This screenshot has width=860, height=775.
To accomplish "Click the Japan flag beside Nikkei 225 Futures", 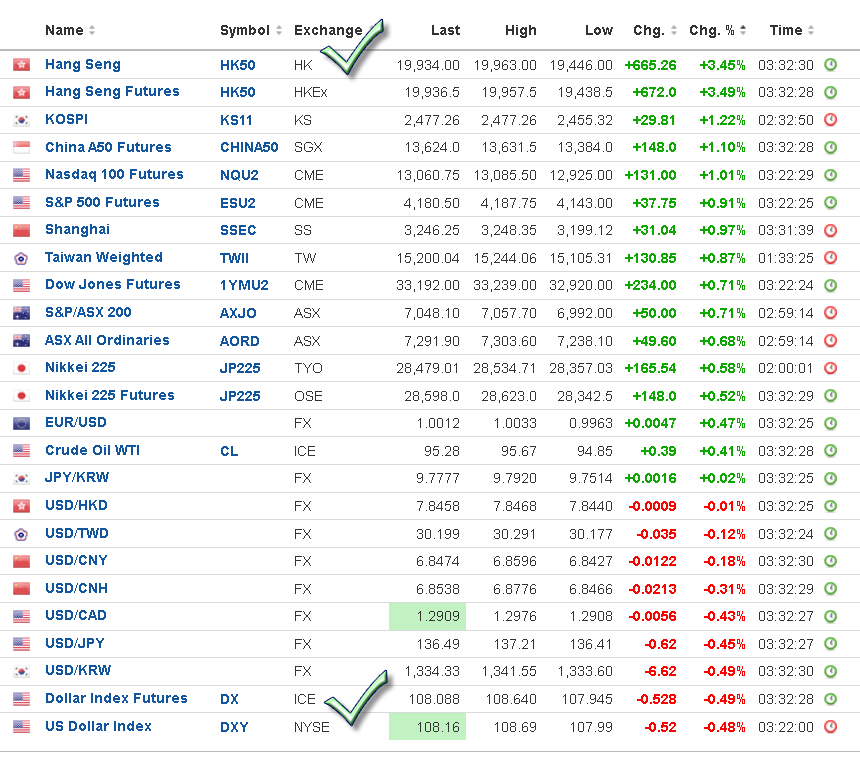I will point(21,395).
